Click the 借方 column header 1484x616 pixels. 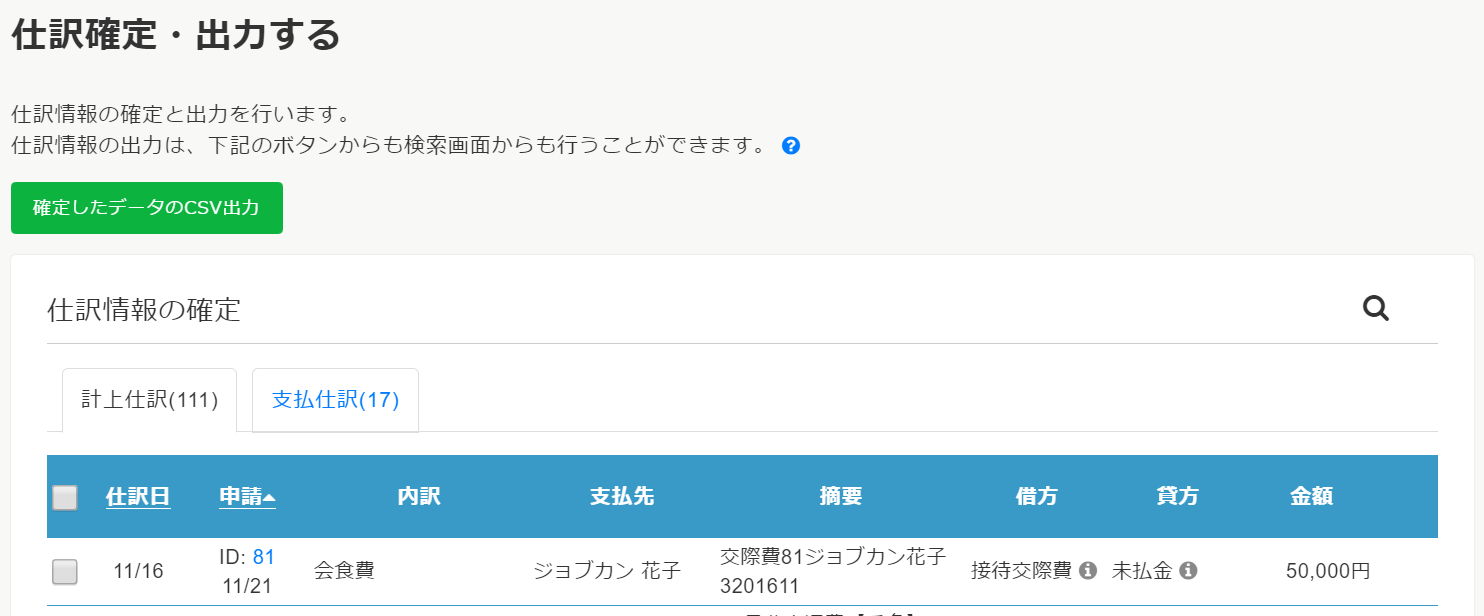[1036, 496]
